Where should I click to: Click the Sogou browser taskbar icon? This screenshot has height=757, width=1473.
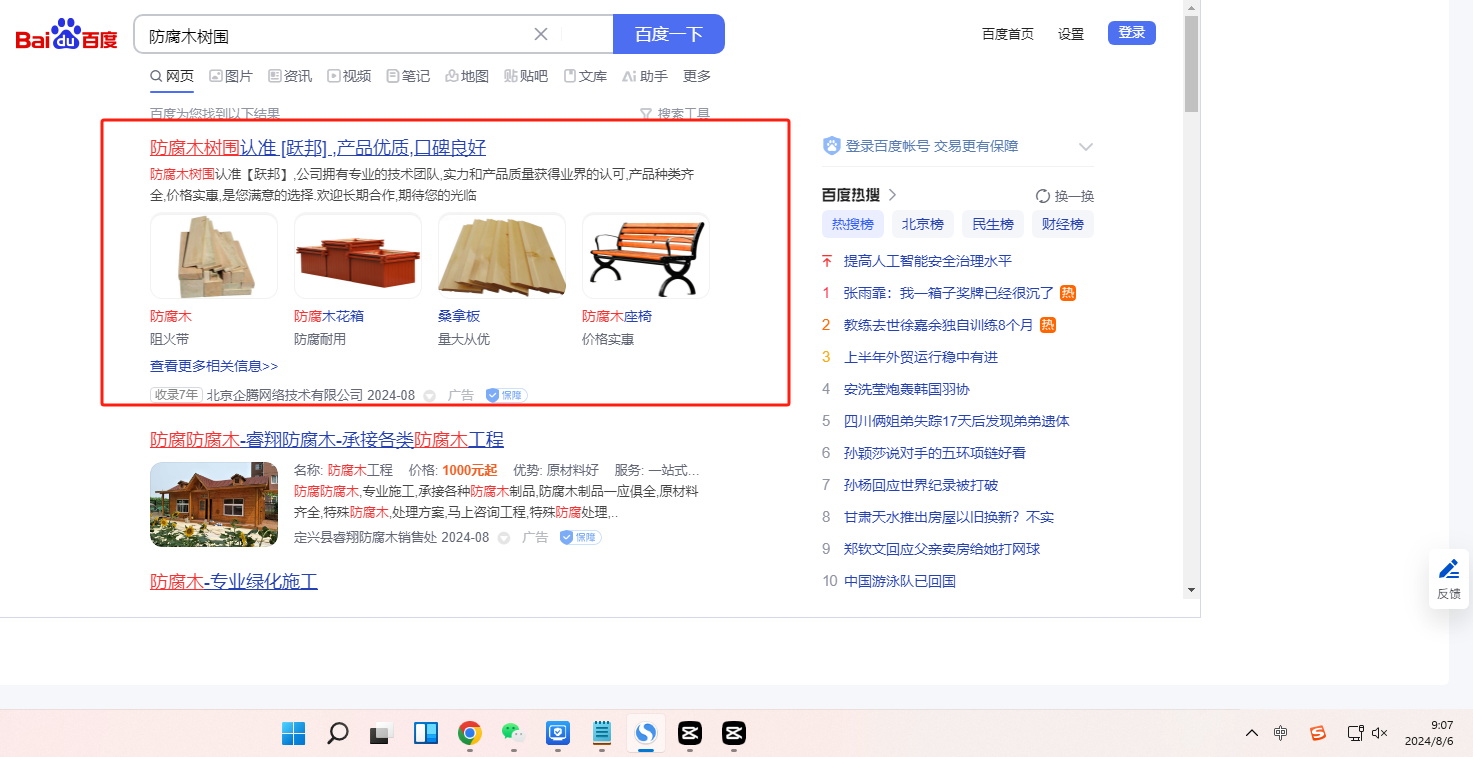click(x=645, y=733)
